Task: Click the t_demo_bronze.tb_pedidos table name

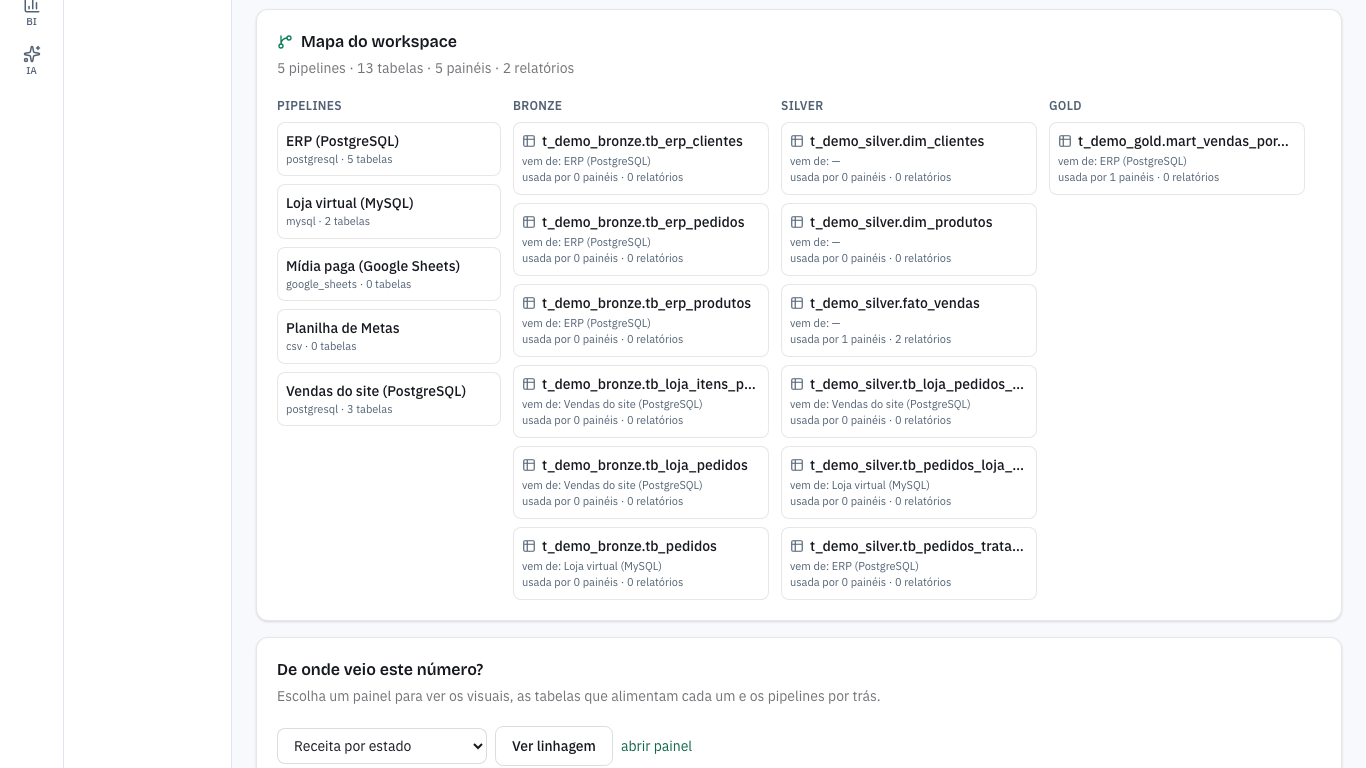Action: 629,547
